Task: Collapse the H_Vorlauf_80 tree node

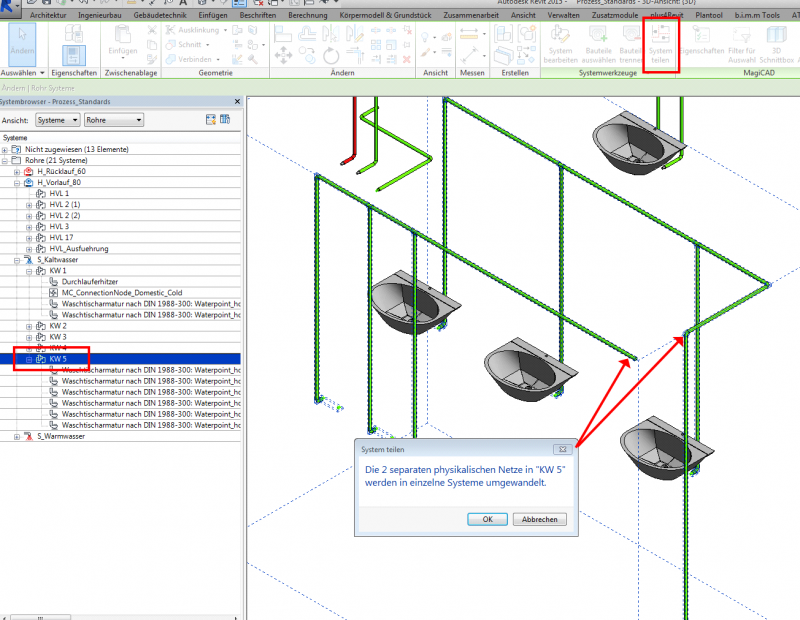Action: pos(17,183)
